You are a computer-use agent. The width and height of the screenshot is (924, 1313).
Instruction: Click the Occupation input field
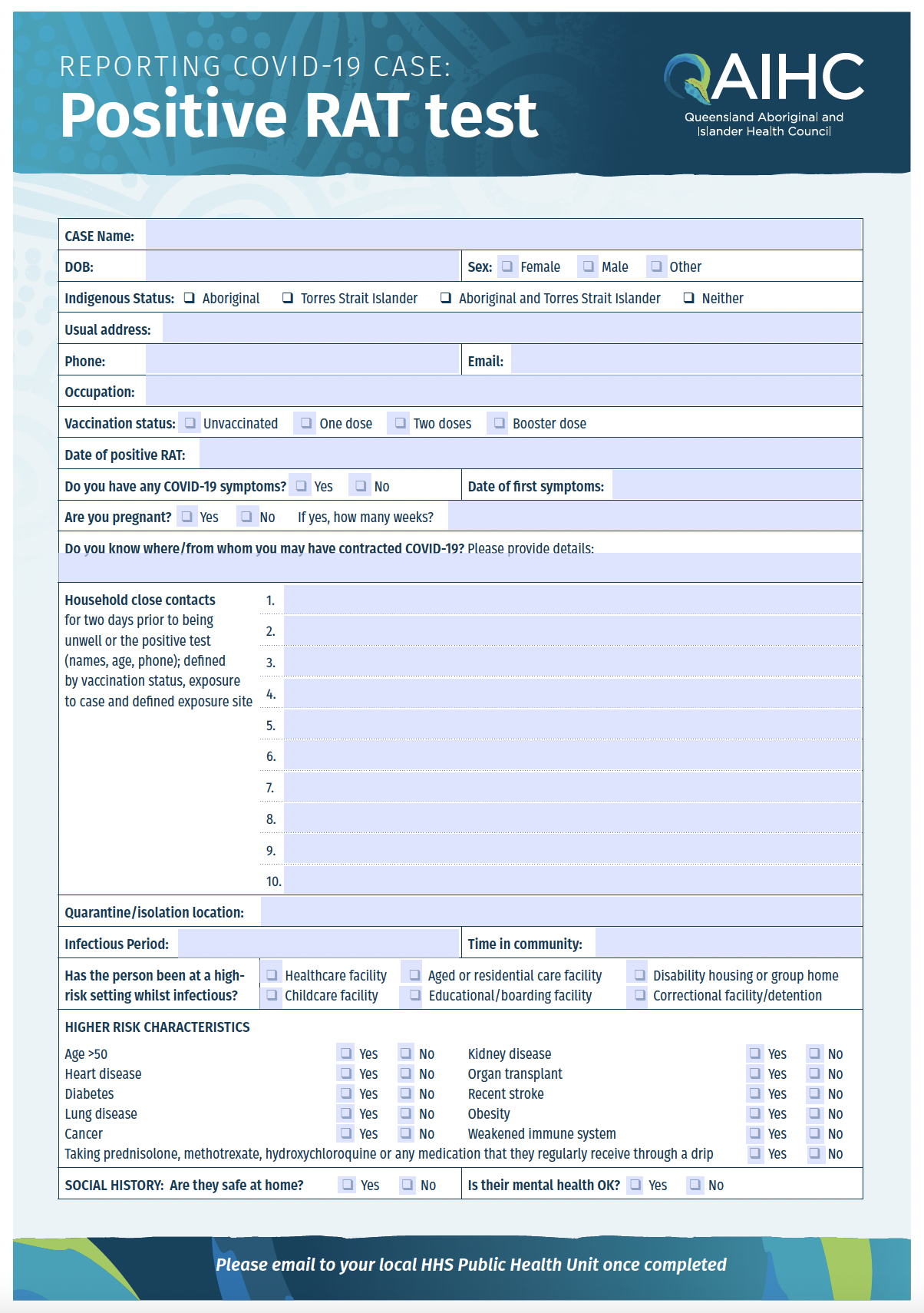pyautogui.click(x=503, y=391)
